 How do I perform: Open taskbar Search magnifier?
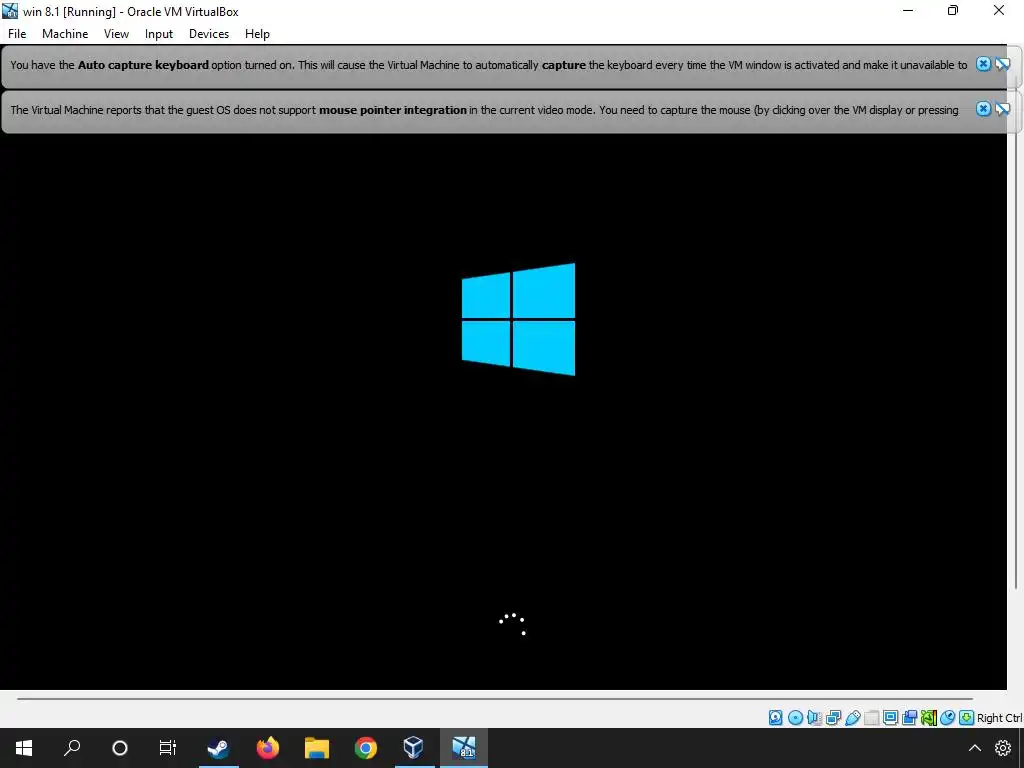pyautogui.click(x=72, y=748)
